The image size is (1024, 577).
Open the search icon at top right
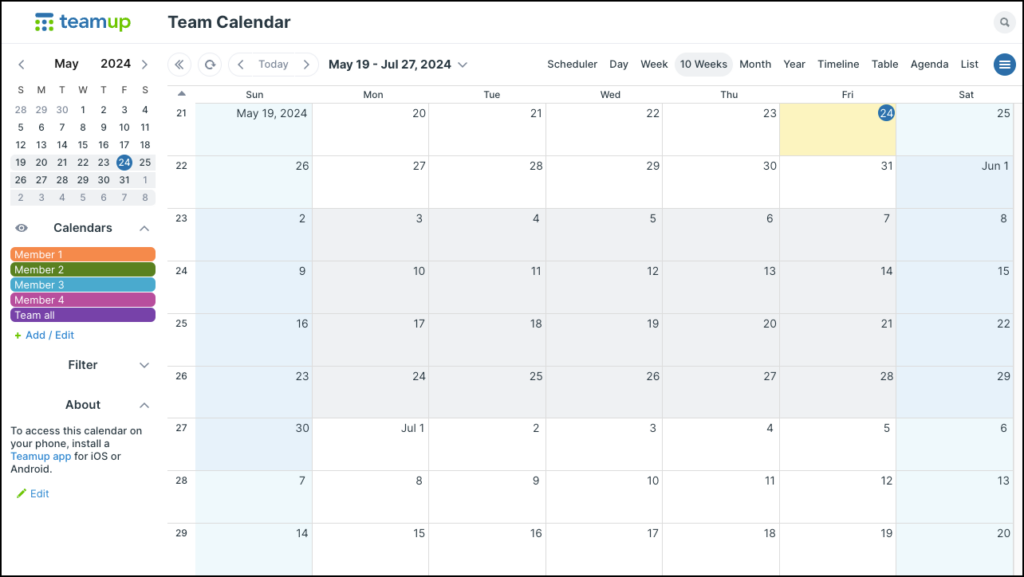pos(1005,21)
